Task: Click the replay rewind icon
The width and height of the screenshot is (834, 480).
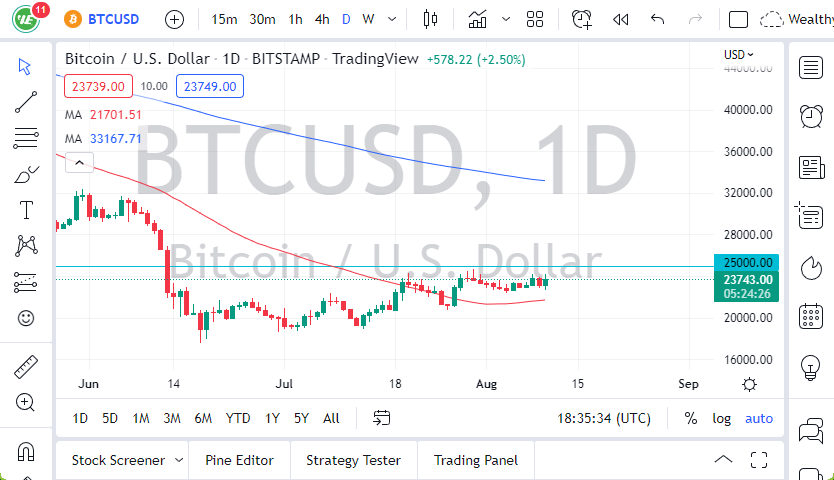Action: (x=620, y=19)
